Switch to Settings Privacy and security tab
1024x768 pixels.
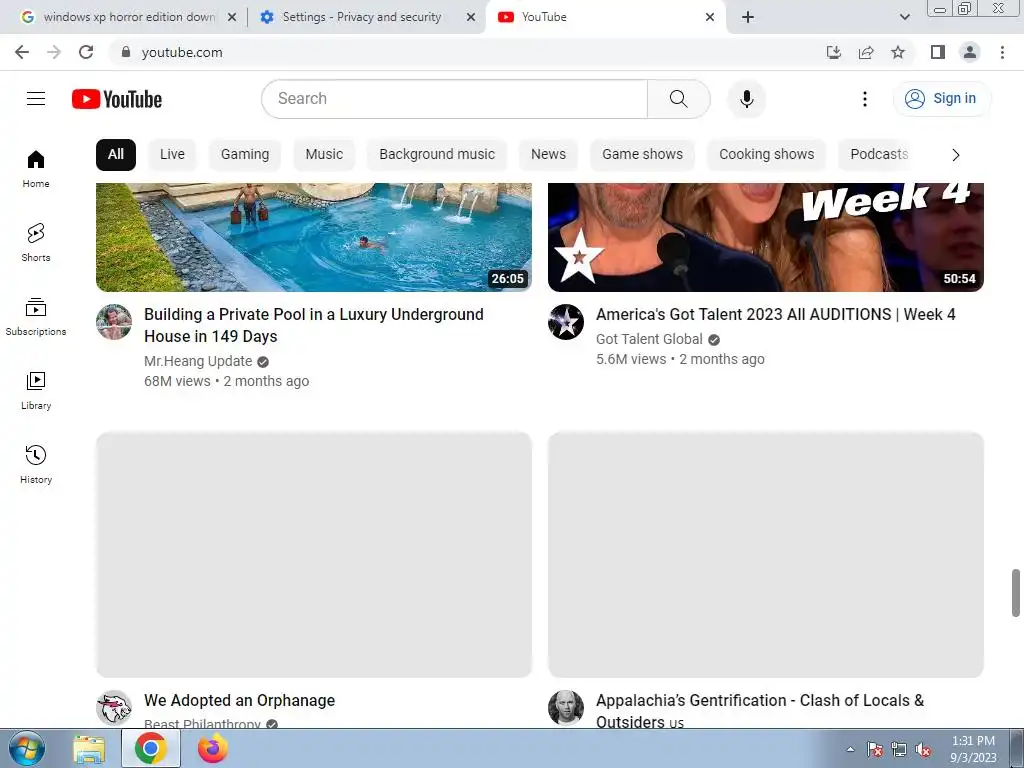[362, 17]
